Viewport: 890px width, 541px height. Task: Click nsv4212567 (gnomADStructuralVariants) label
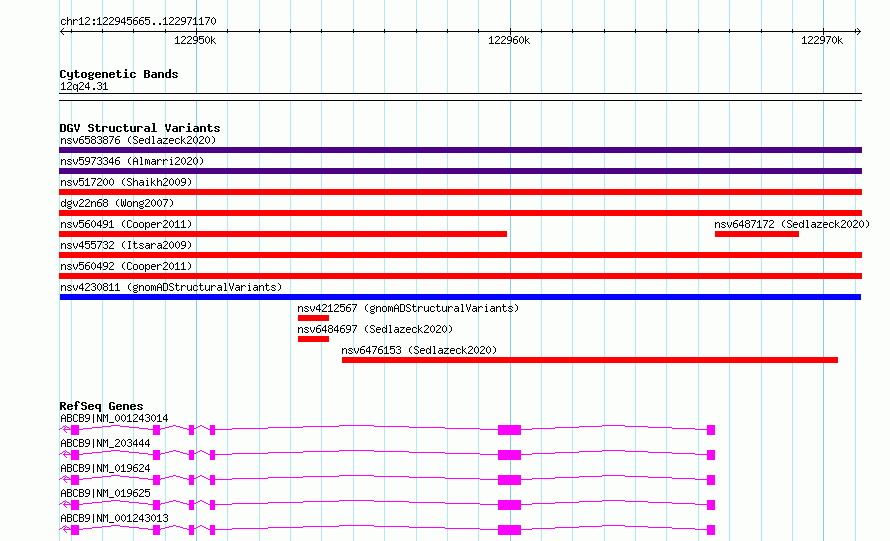coord(408,308)
